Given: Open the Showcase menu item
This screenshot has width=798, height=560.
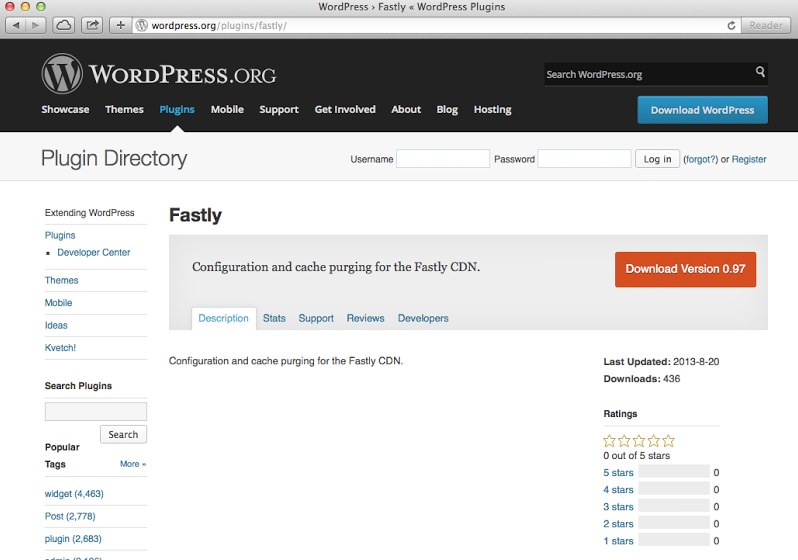Looking at the screenshot, I should tap(65, 109).
